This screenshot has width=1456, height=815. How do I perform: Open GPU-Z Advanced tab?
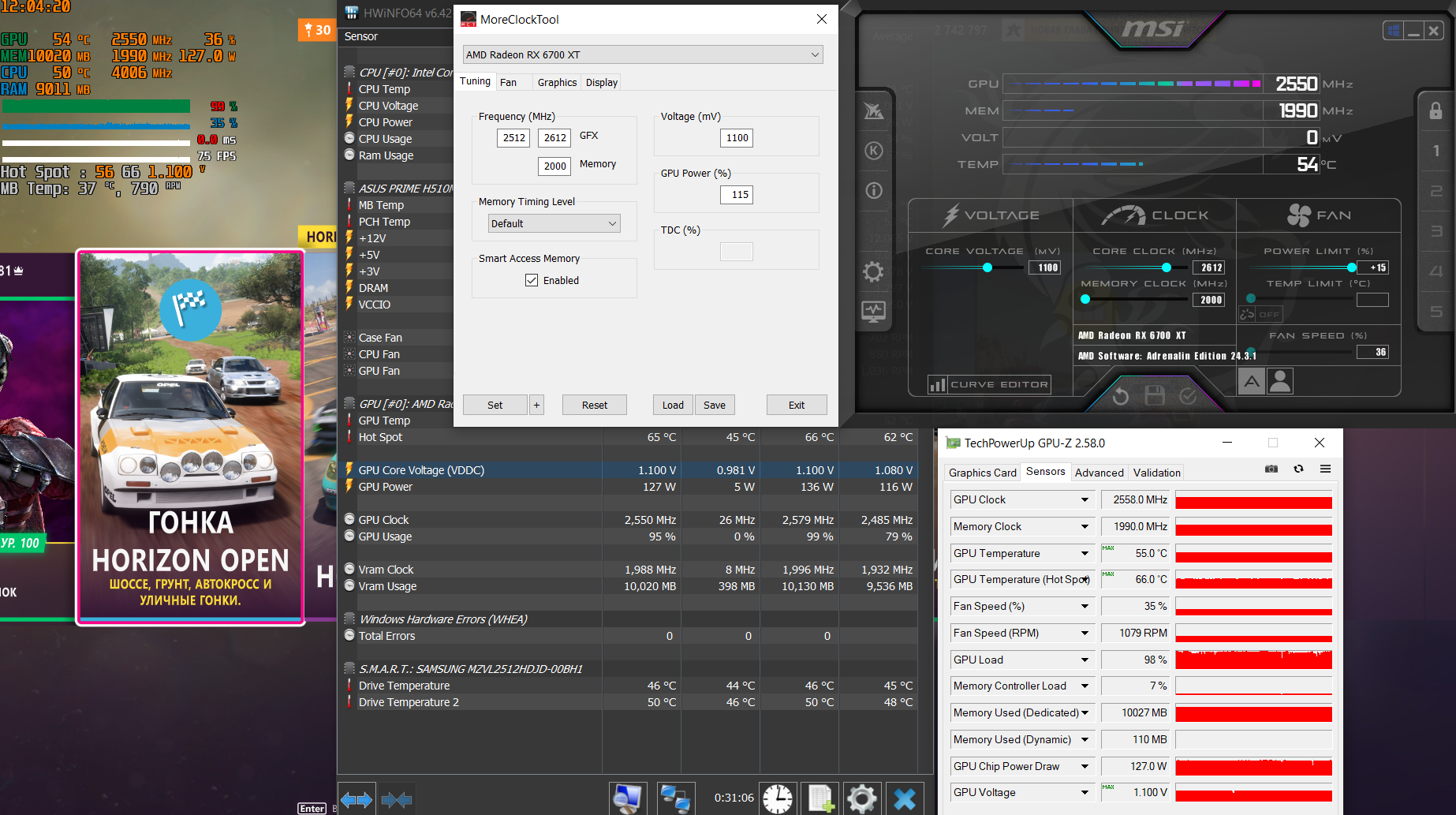coord(1099,473)
